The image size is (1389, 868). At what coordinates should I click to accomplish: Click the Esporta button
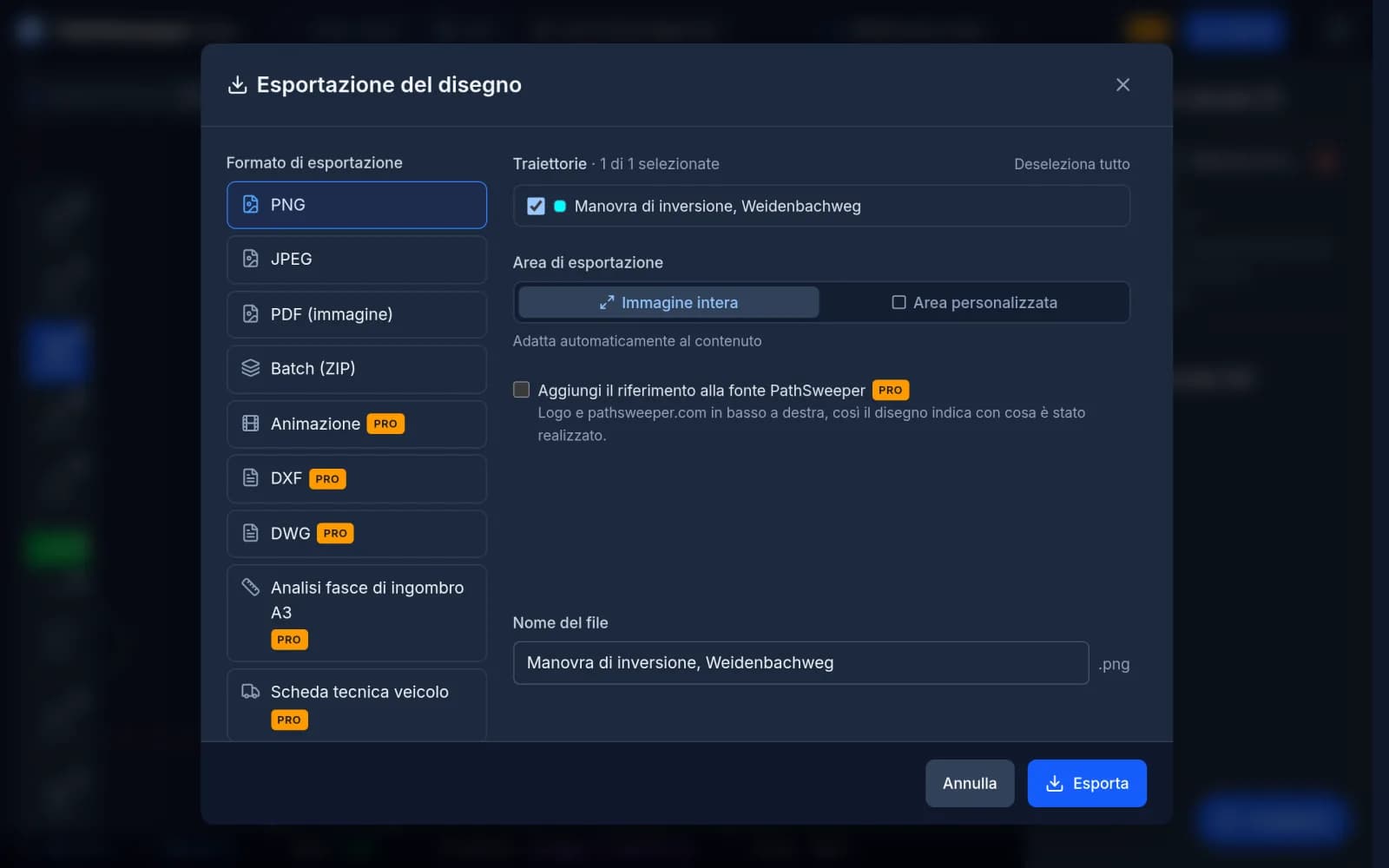tap(1087, 783)
